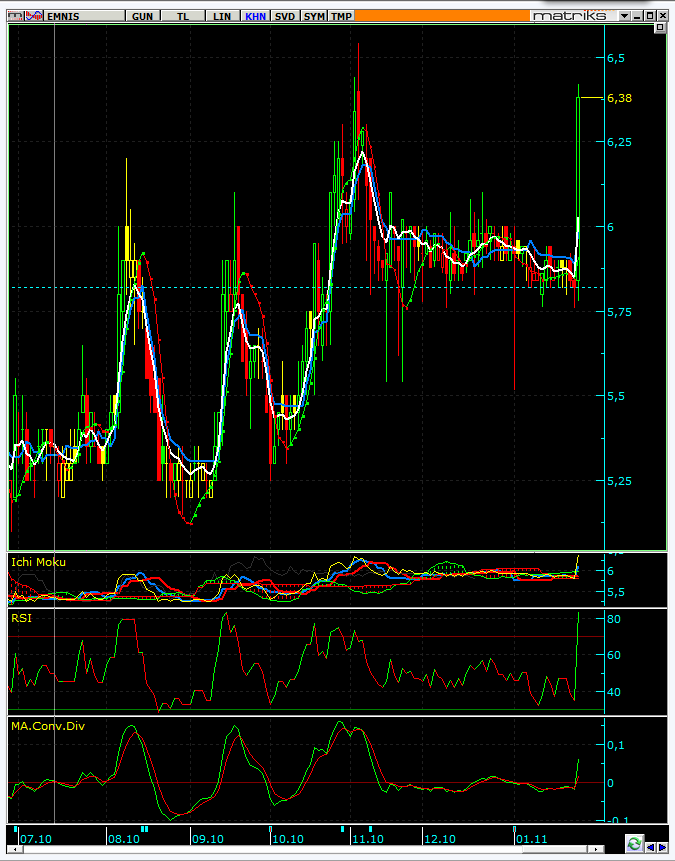Viewport: 675px width, 861px height.
Task: Open the chart graph icon beside EMNIS
Action: click(34, 16)
